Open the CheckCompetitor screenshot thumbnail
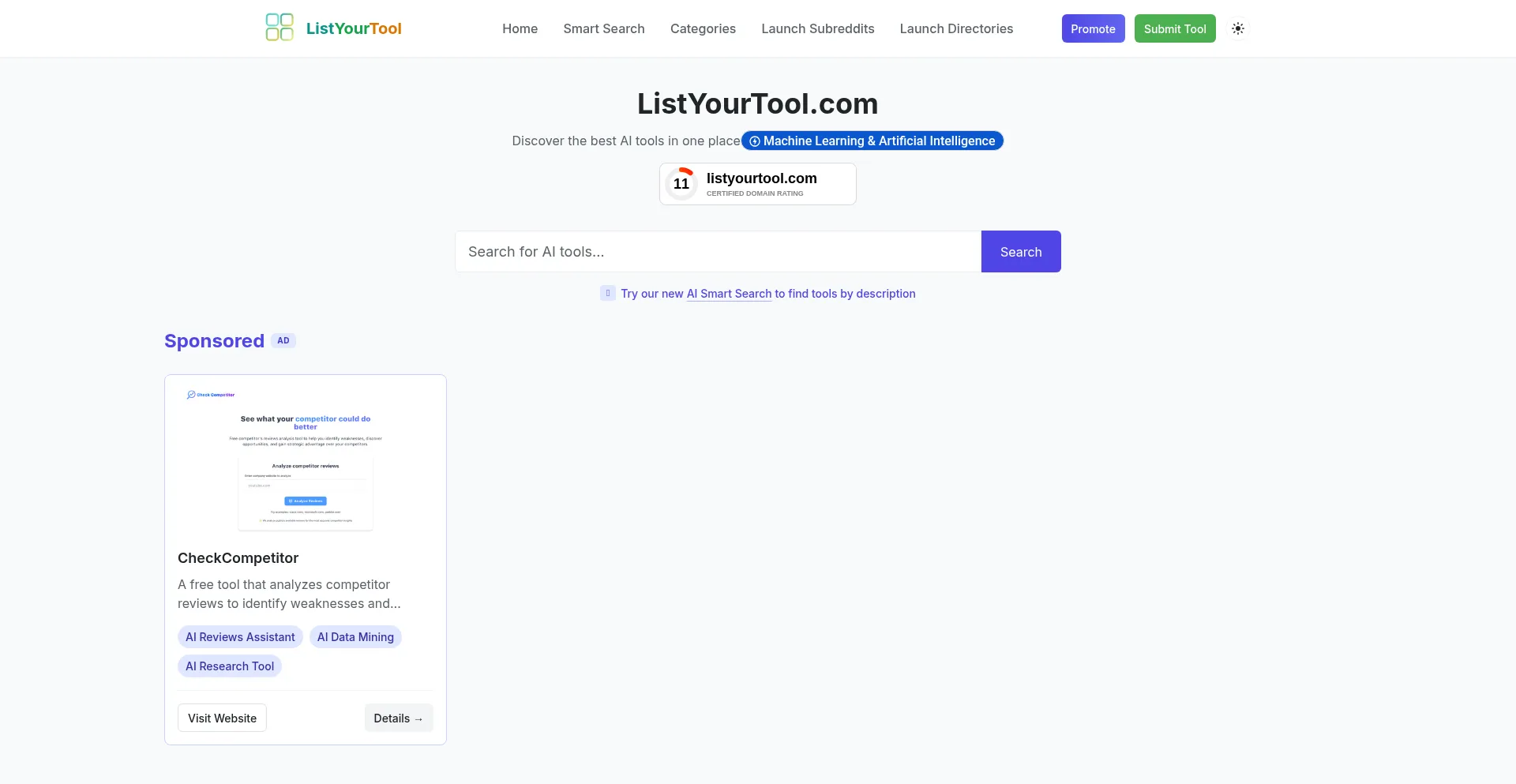 click(x=306, y=460)
